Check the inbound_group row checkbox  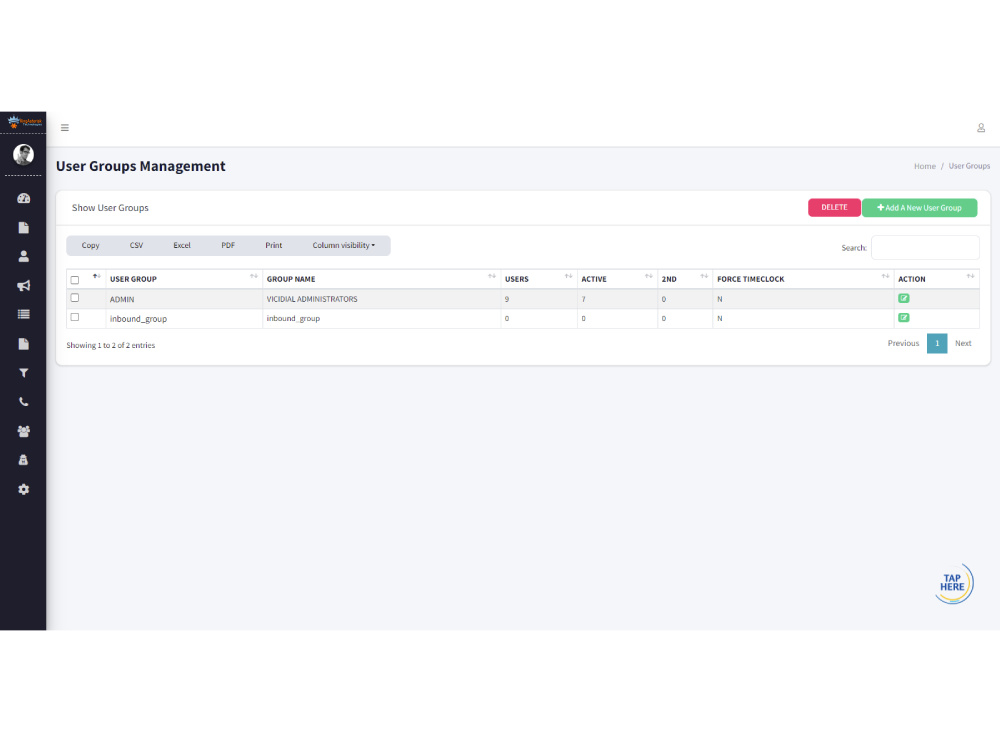[x=75, y=317]
